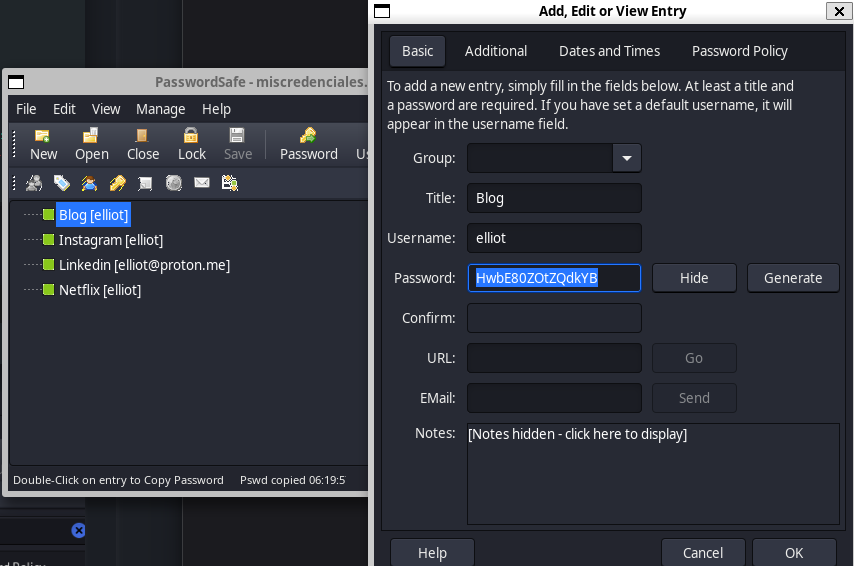Click hidden notes area to display notes
The width and height of the screenshot is (854, 566).
pos(652,473)
